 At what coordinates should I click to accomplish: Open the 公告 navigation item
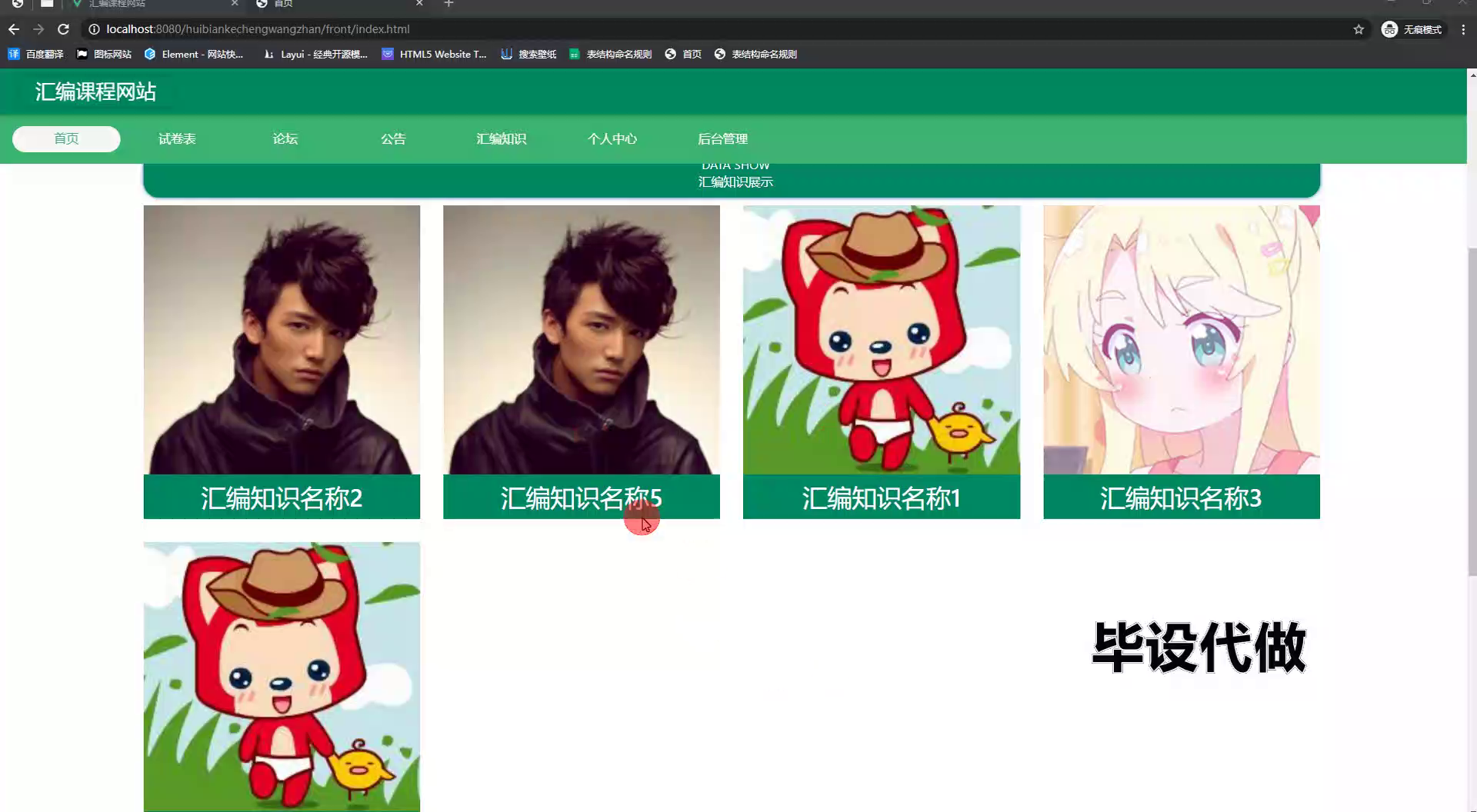(393, 138)
